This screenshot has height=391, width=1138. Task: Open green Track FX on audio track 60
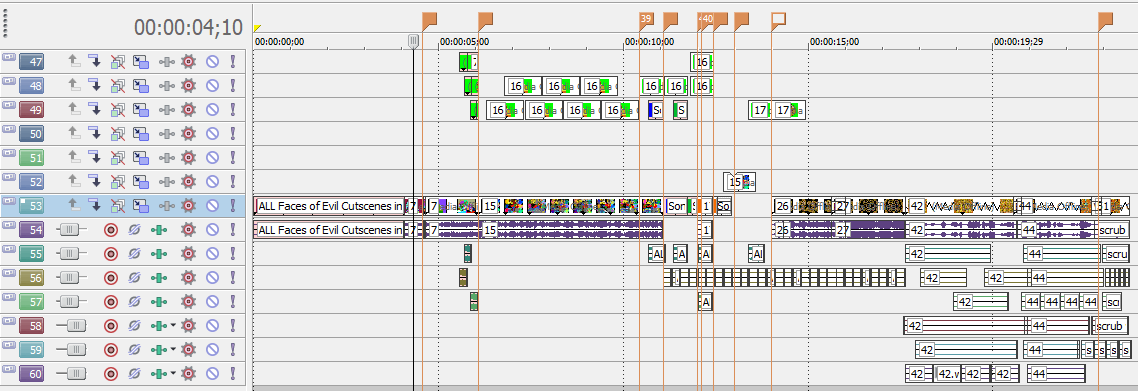click(160, 374)
